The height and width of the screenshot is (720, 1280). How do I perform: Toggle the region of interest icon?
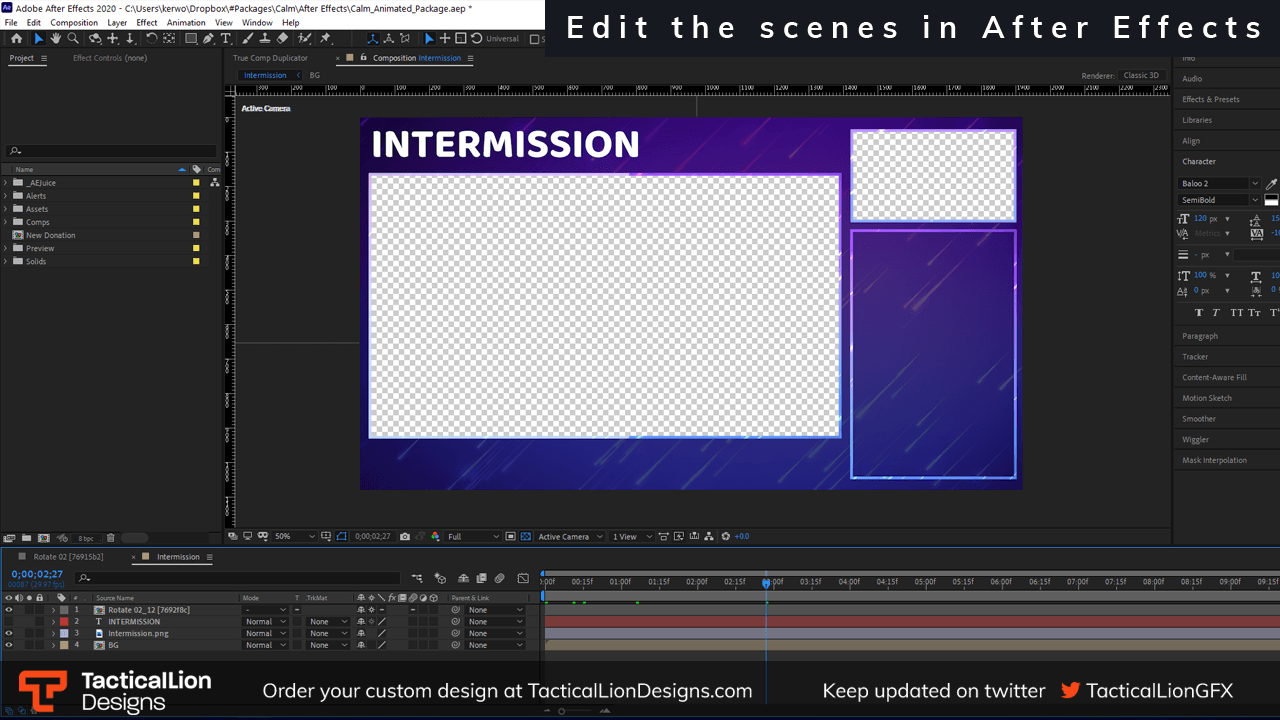[511, 536]
